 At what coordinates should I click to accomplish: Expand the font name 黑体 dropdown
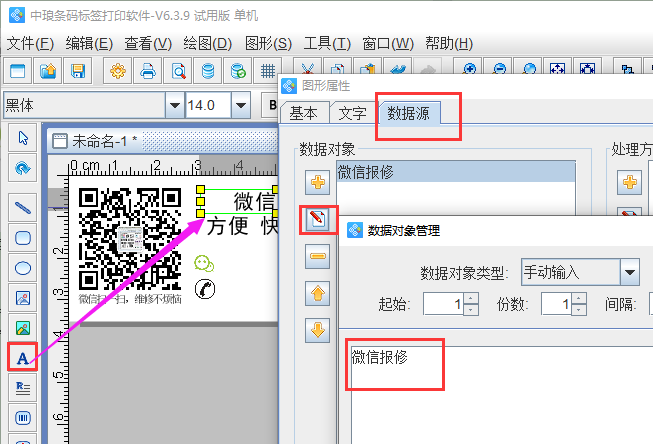tap(175, 105)
